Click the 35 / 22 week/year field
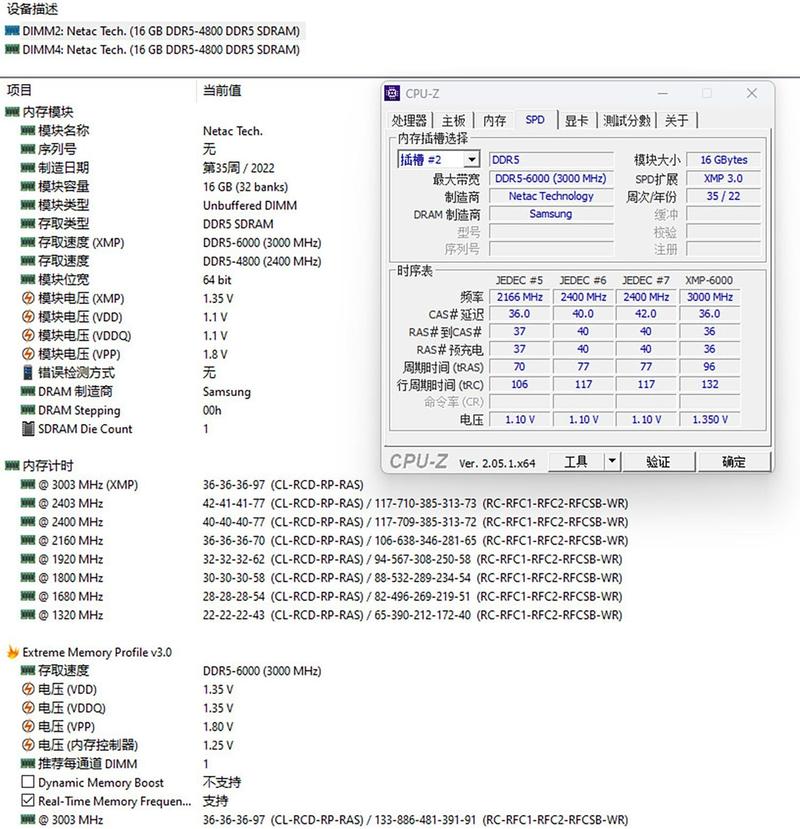Image resolution: width=800 pixels, height=829 pixels. tap(724, 196)
